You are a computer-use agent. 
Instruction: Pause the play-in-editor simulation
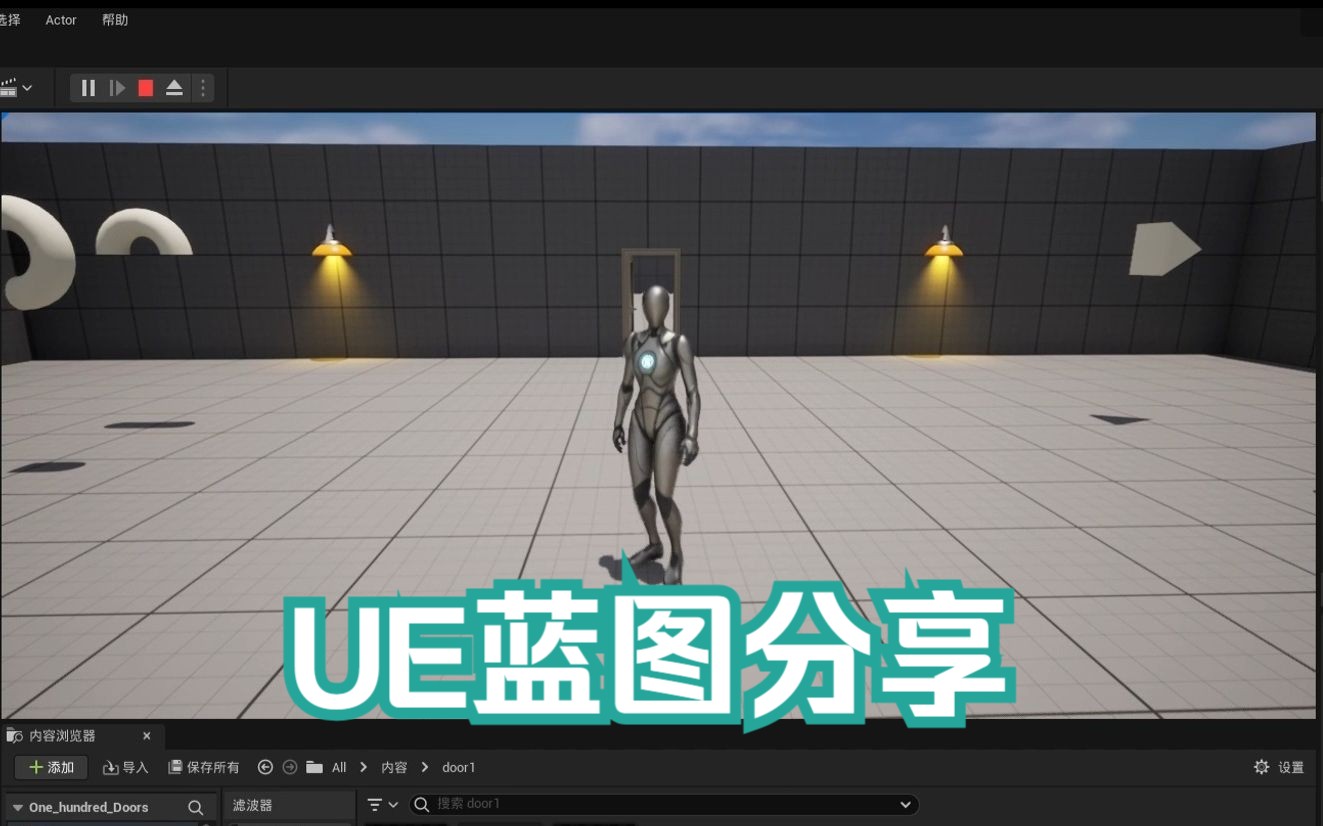point(88,88)
